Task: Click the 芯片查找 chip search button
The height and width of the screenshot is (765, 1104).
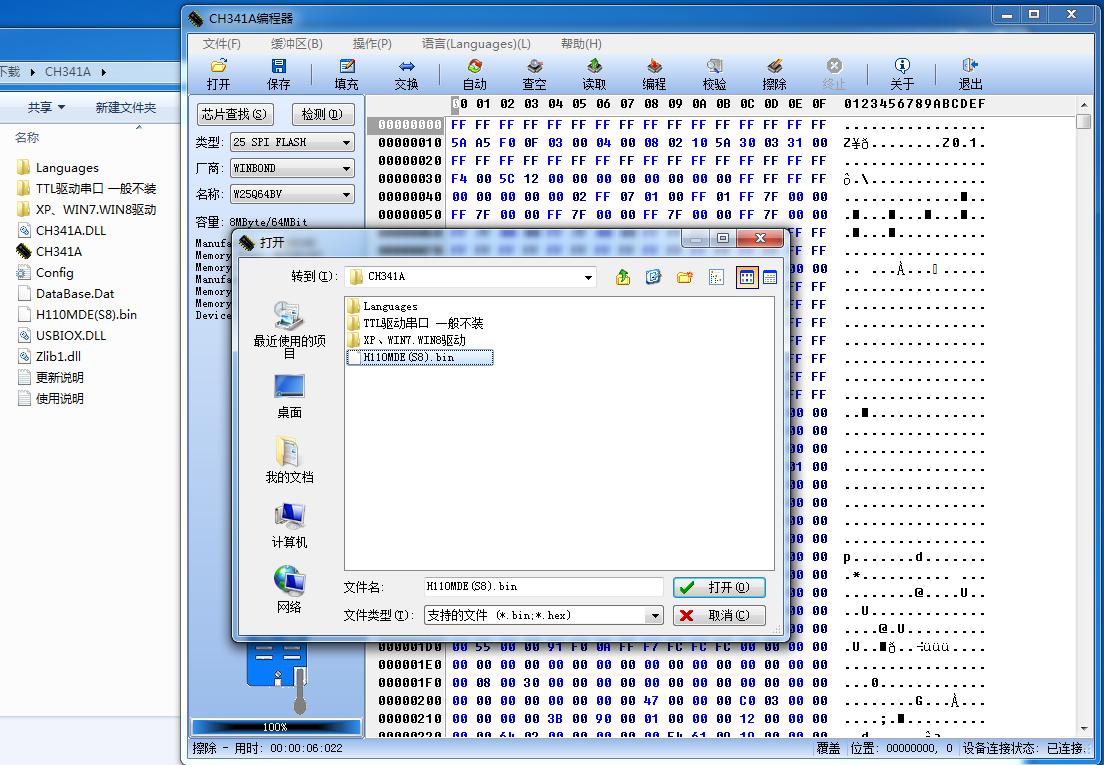Action: [235, 114]
